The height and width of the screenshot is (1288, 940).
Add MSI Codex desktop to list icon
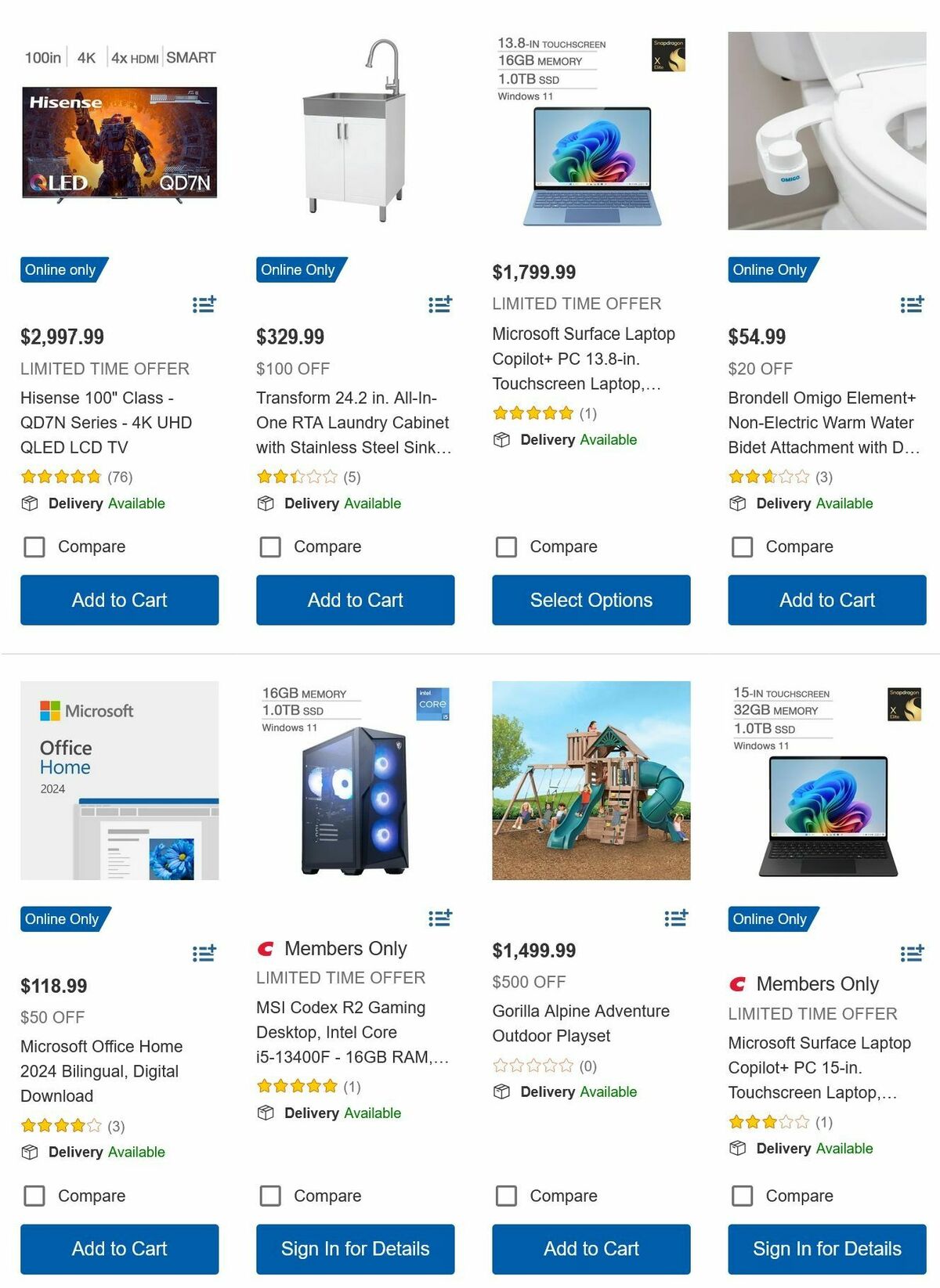pos(440,918)
